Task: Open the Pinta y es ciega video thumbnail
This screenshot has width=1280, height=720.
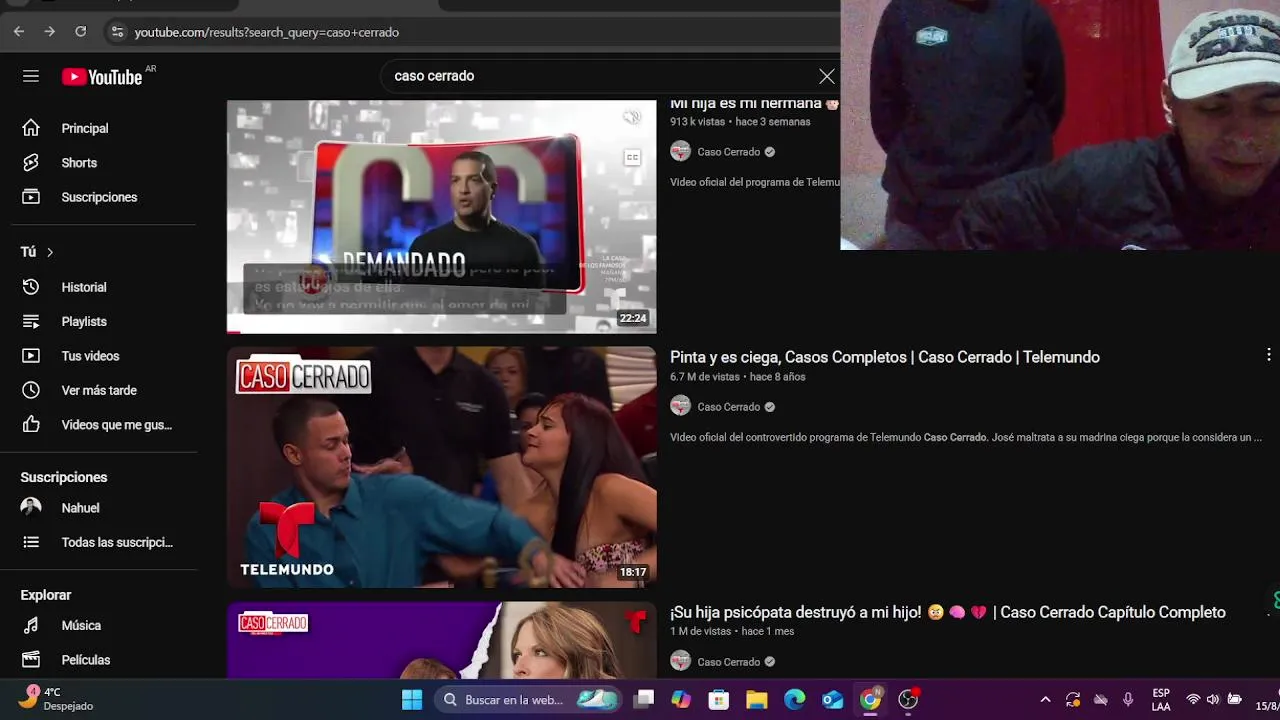Action: point(441,467)
